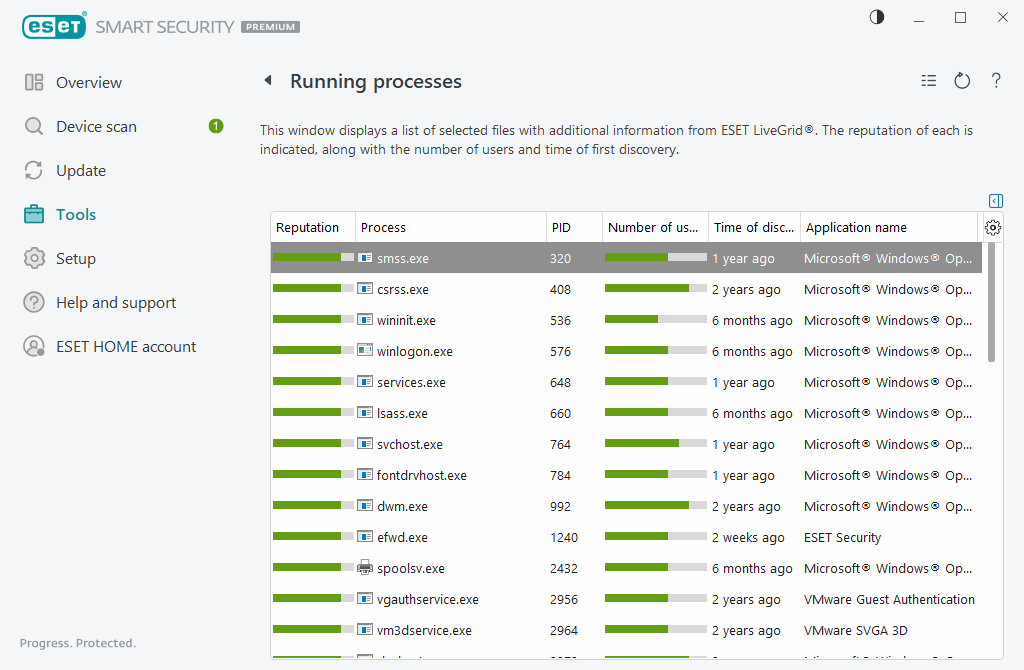
Task: Toggle the dark/light contrast mode icon
Action: 877,17
